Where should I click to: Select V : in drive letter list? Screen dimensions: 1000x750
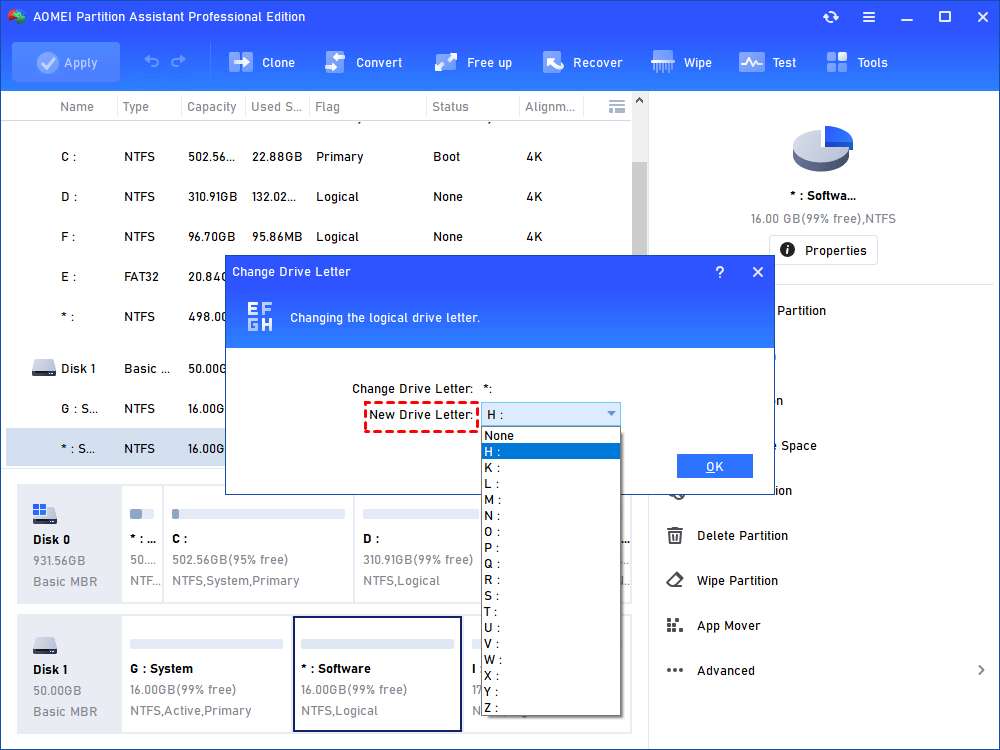pyautogui.click(x=551, y=643)
